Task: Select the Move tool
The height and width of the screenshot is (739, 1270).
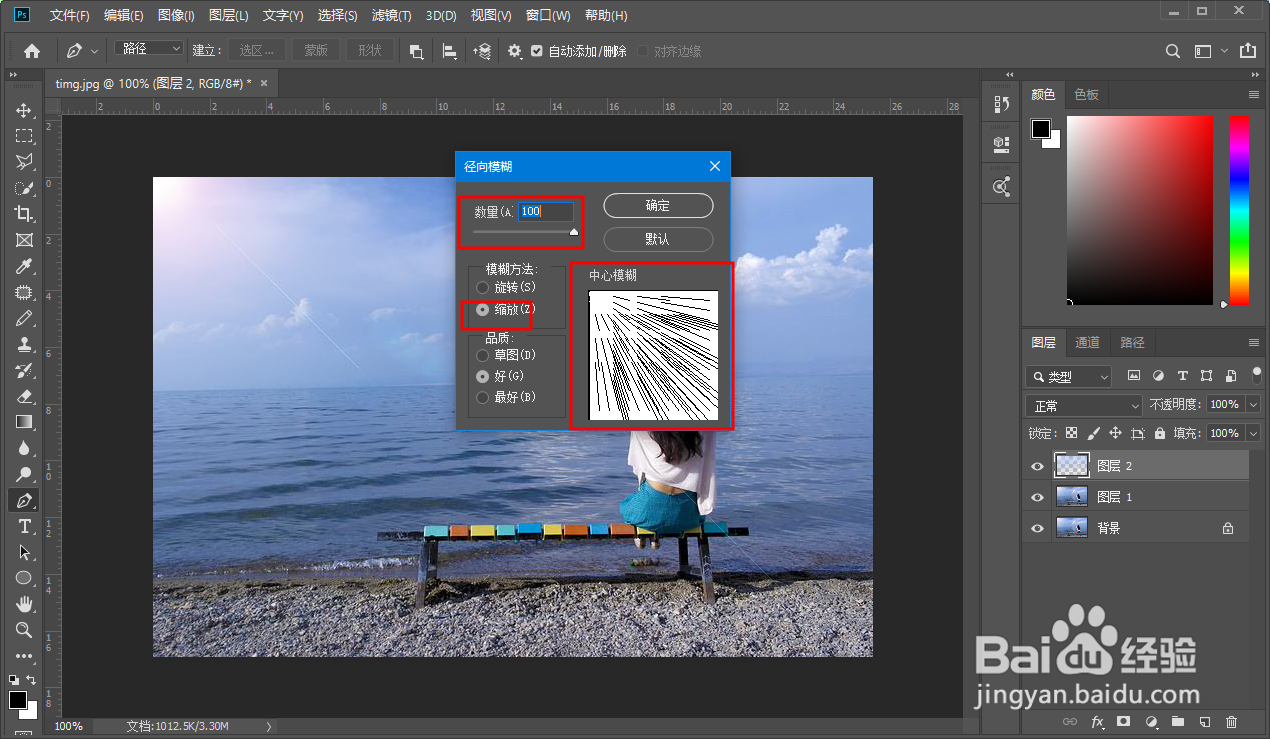Action: tap(24, 110)
